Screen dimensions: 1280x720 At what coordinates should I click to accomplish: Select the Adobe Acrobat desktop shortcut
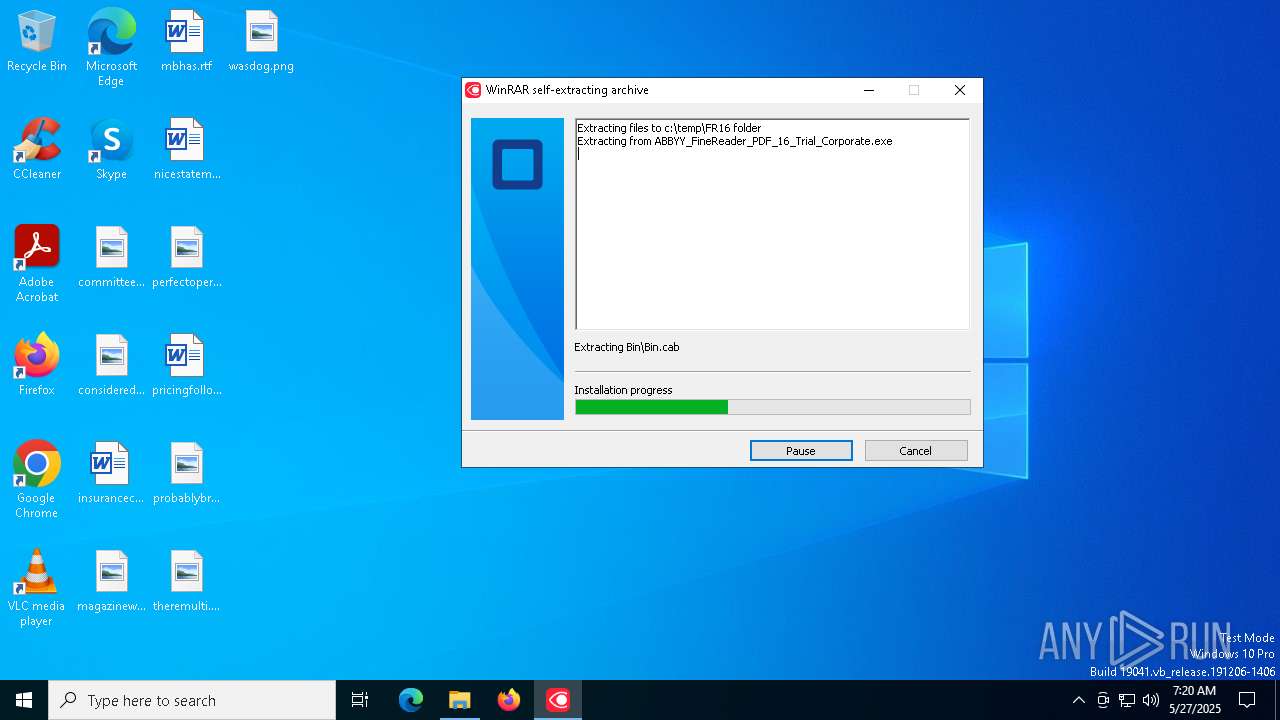click(37, 264)
